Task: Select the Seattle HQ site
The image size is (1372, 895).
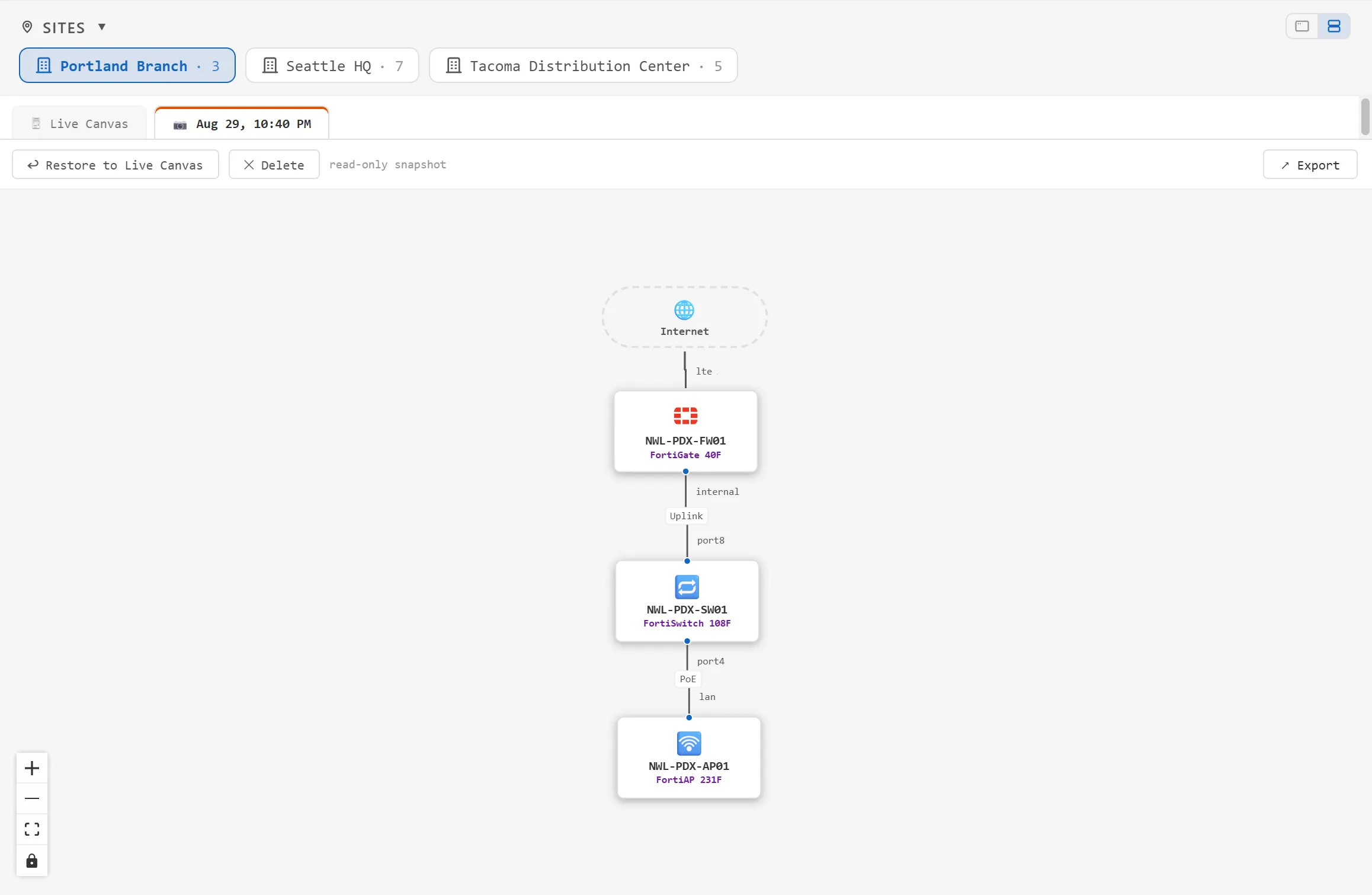Action: point(332,65)
